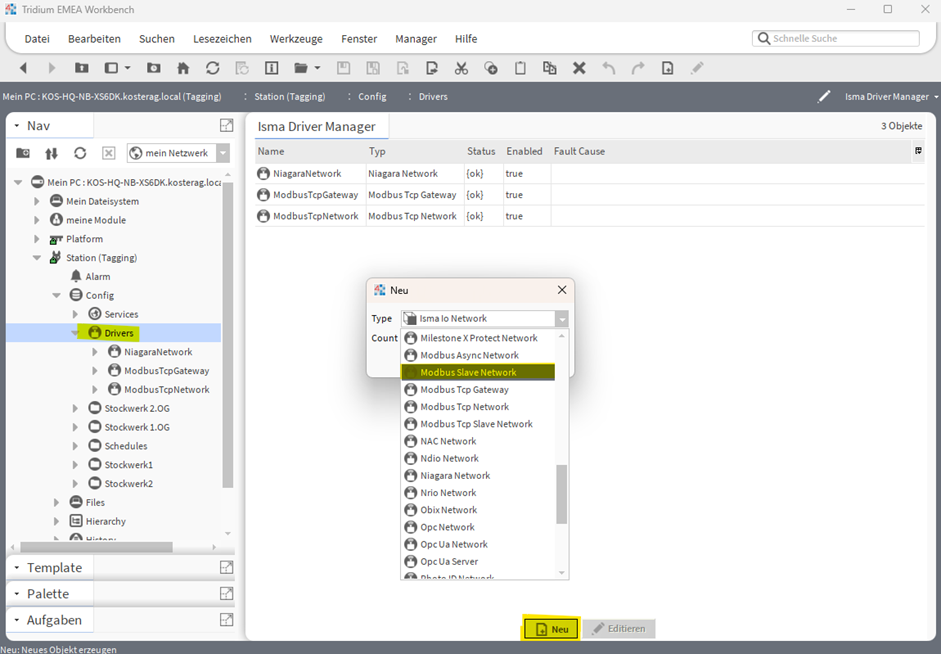
Task: Click the Config breadcrumb
Action: [372, 97]
